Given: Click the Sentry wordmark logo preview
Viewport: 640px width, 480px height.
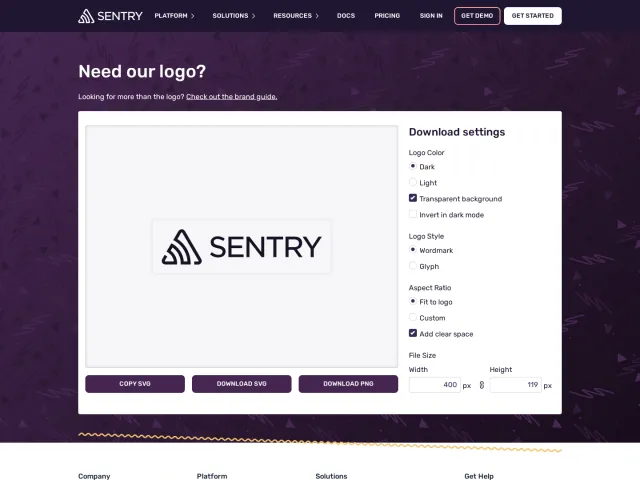Looking at the screenshot, I should pyautogui.click(x=242, y=247).
